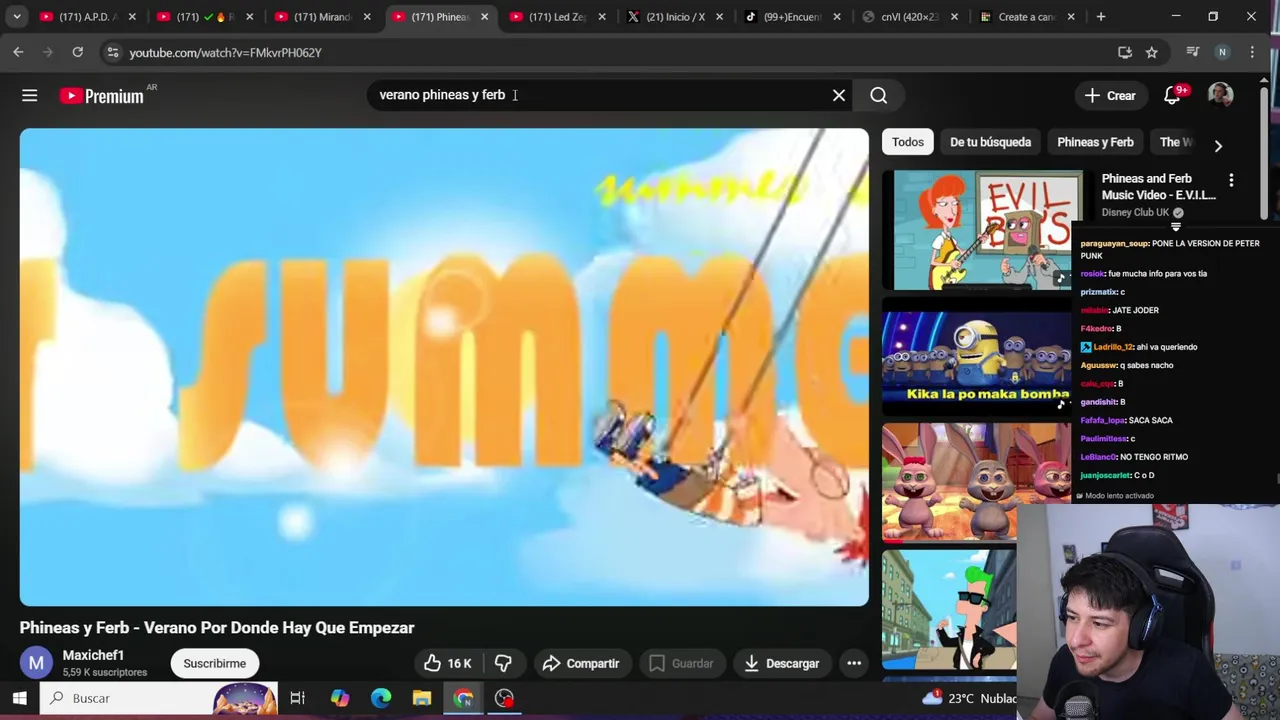
Task: Open the Ferb with sunglasses video thumbnail
Action: coord(949,609)
